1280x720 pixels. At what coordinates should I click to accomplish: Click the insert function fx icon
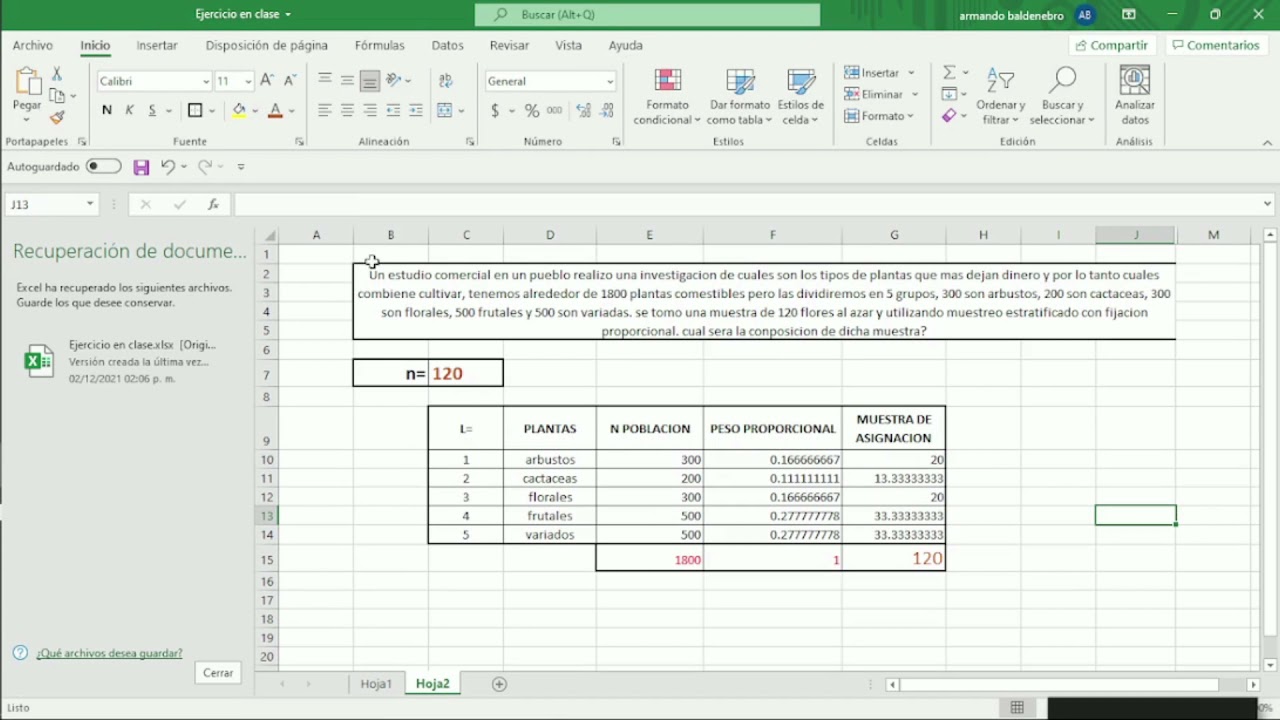pos(213,204)
